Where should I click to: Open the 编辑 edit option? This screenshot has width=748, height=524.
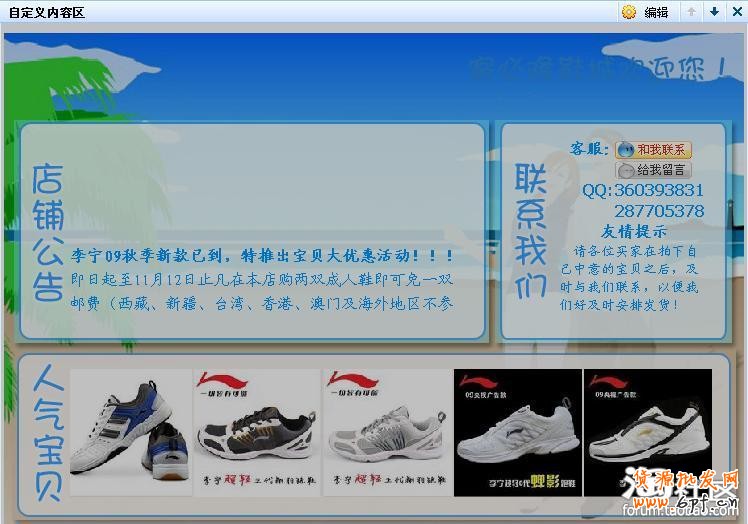pos(656,12)
